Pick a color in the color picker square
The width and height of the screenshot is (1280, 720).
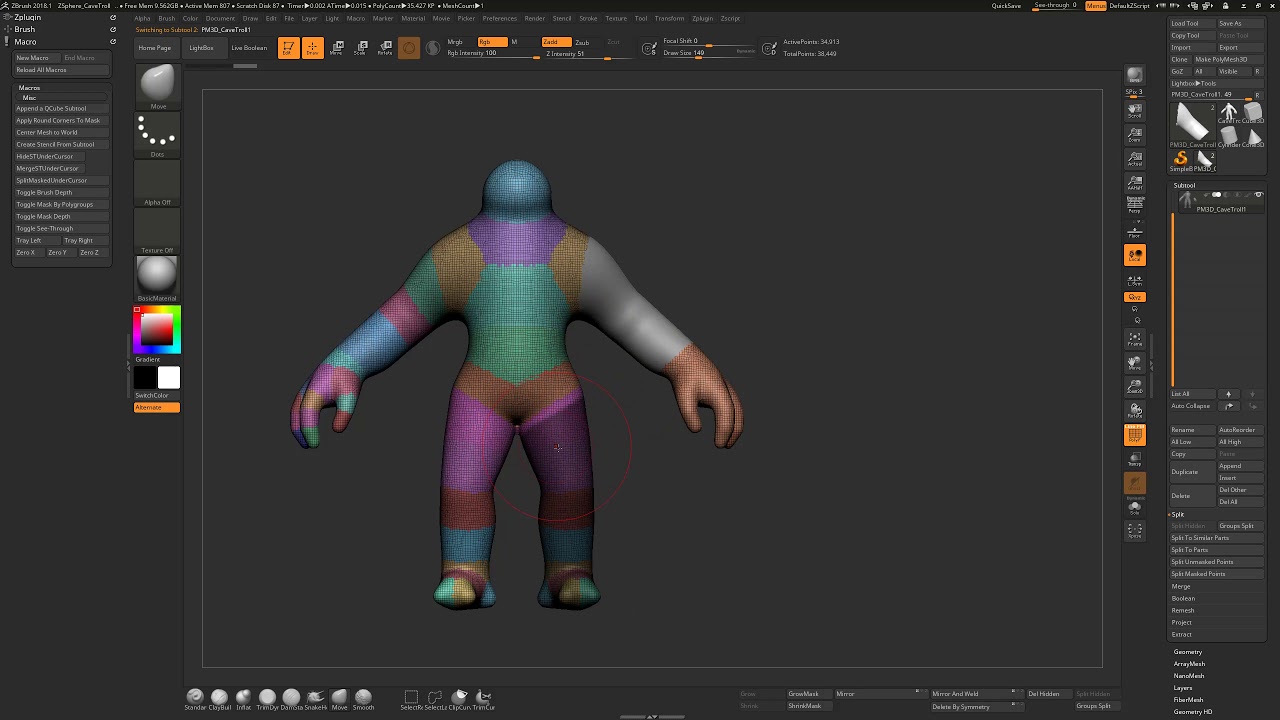157,330
